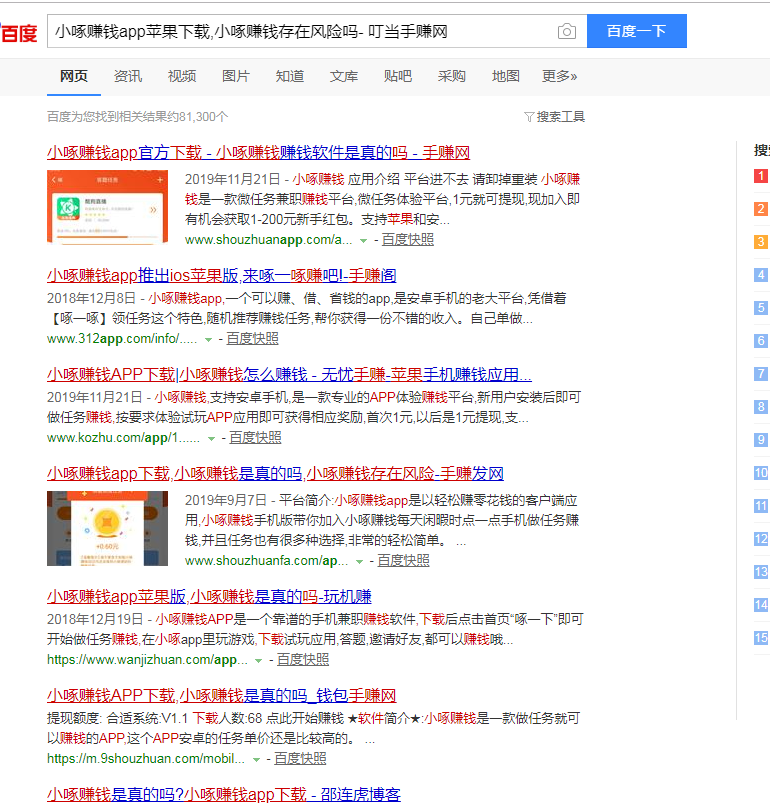Screen dimensions: 770x807
Task: Click the https://m.9shouzhuan.com URL
Action: 146,759
